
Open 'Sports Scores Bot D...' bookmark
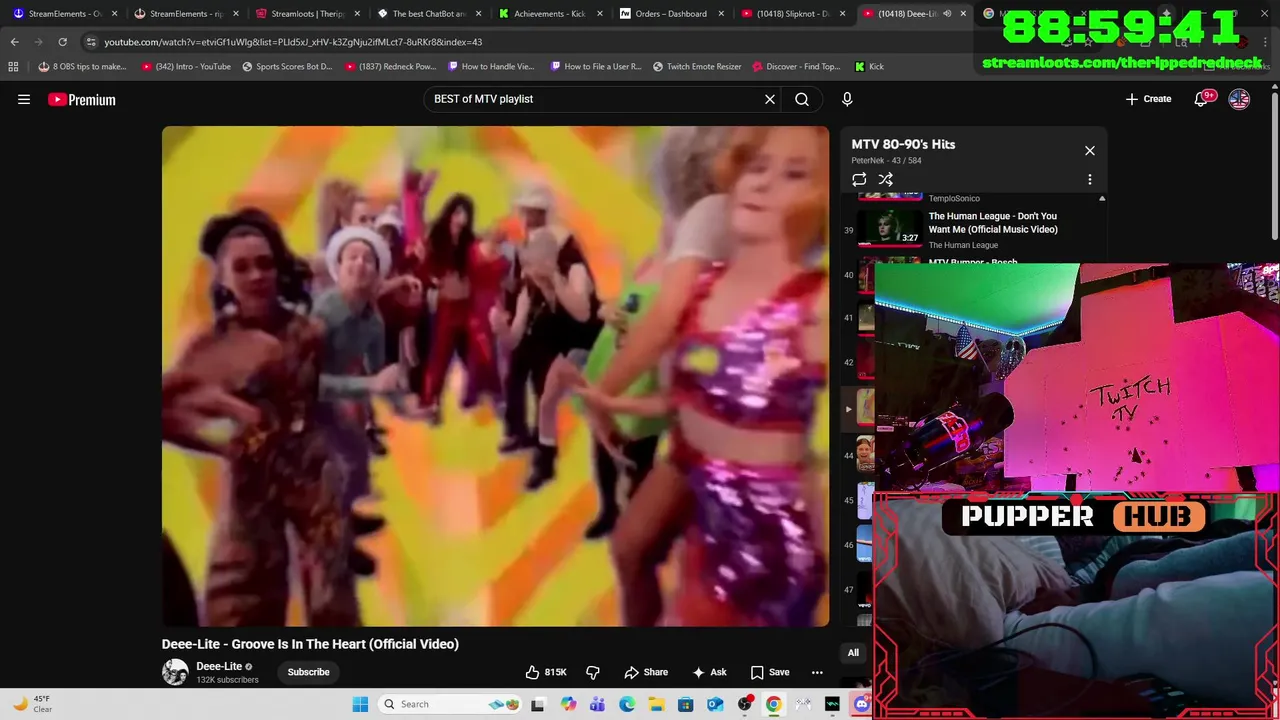tap(287, 66)
